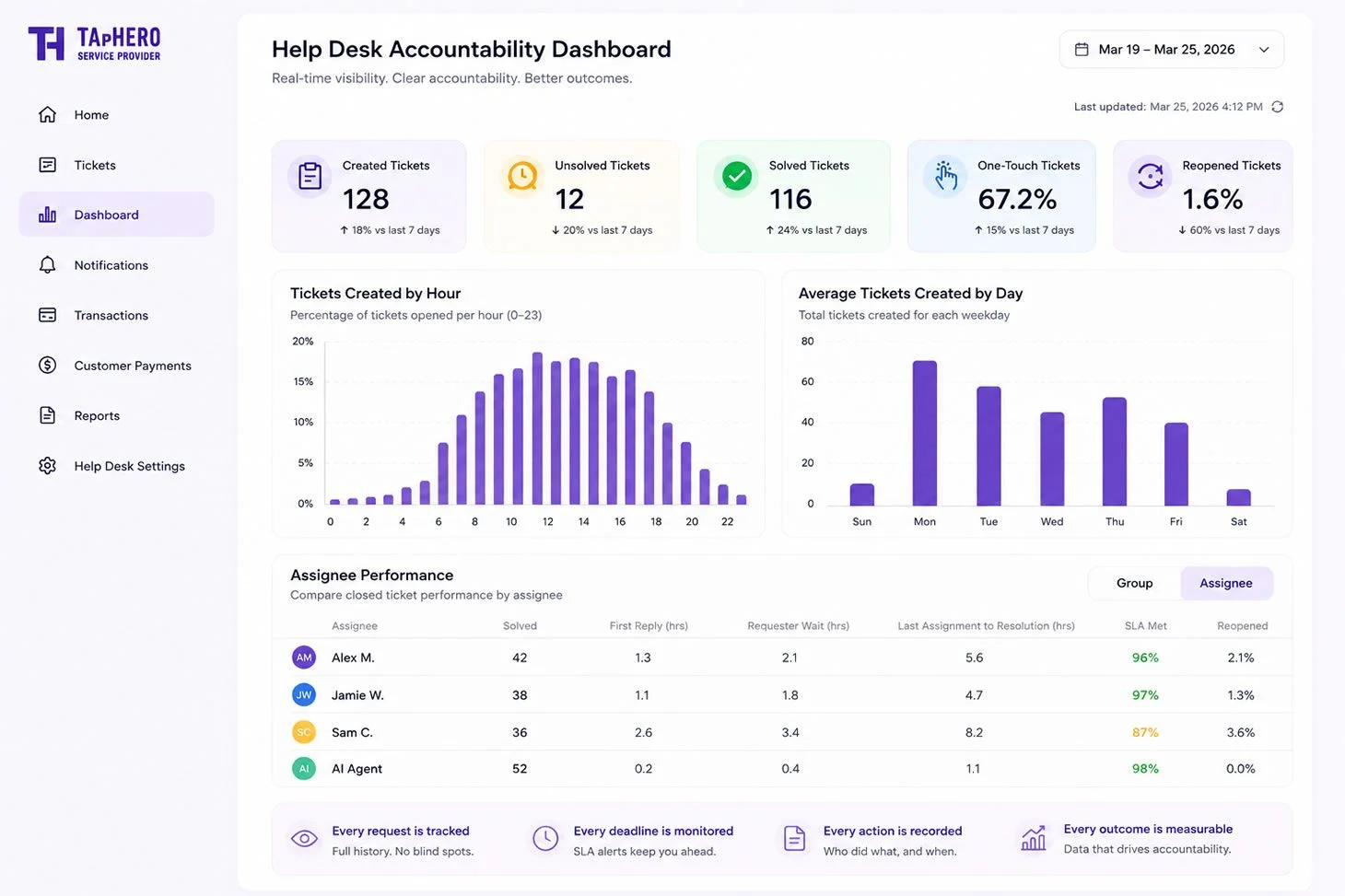Select Dashboard in the sidebar

tap(117, 215)
